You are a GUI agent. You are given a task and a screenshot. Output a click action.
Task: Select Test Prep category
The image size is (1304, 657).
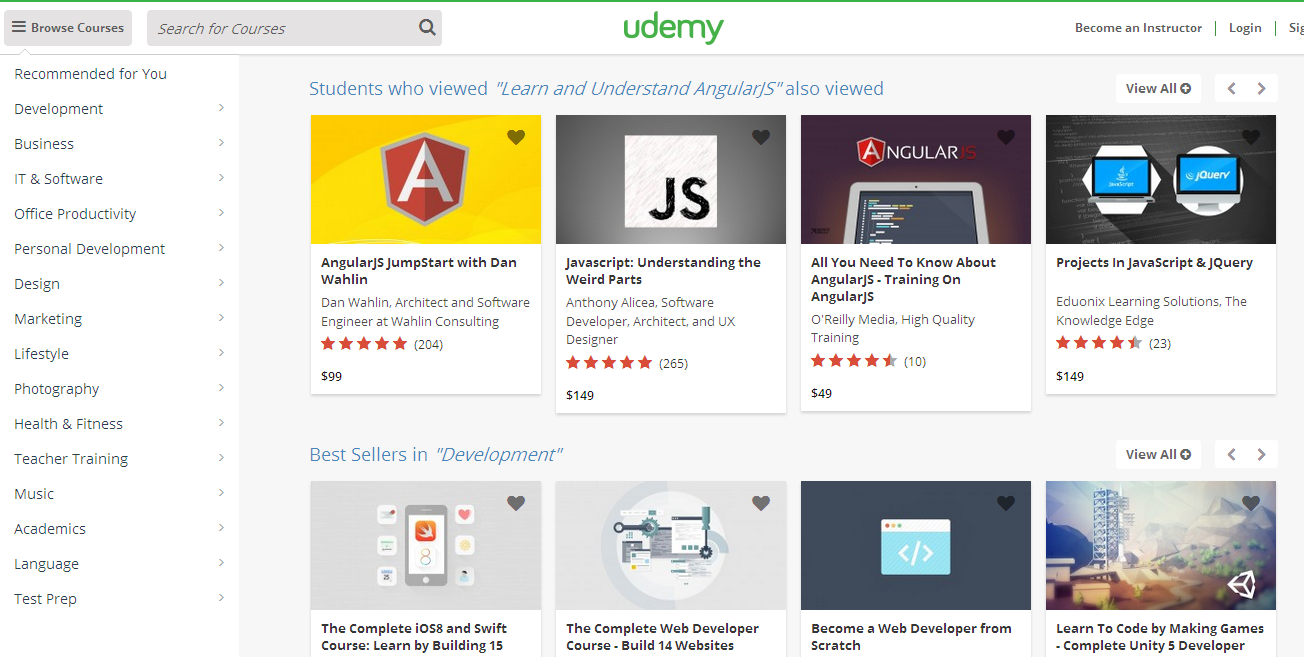(x=45, y=599)
